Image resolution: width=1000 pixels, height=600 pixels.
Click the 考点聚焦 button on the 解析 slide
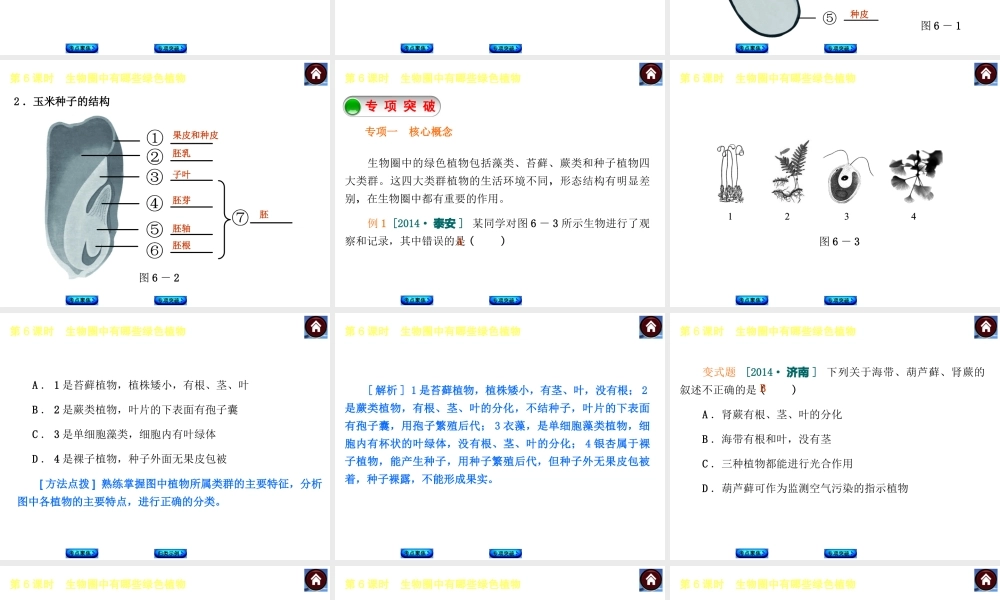416,553
